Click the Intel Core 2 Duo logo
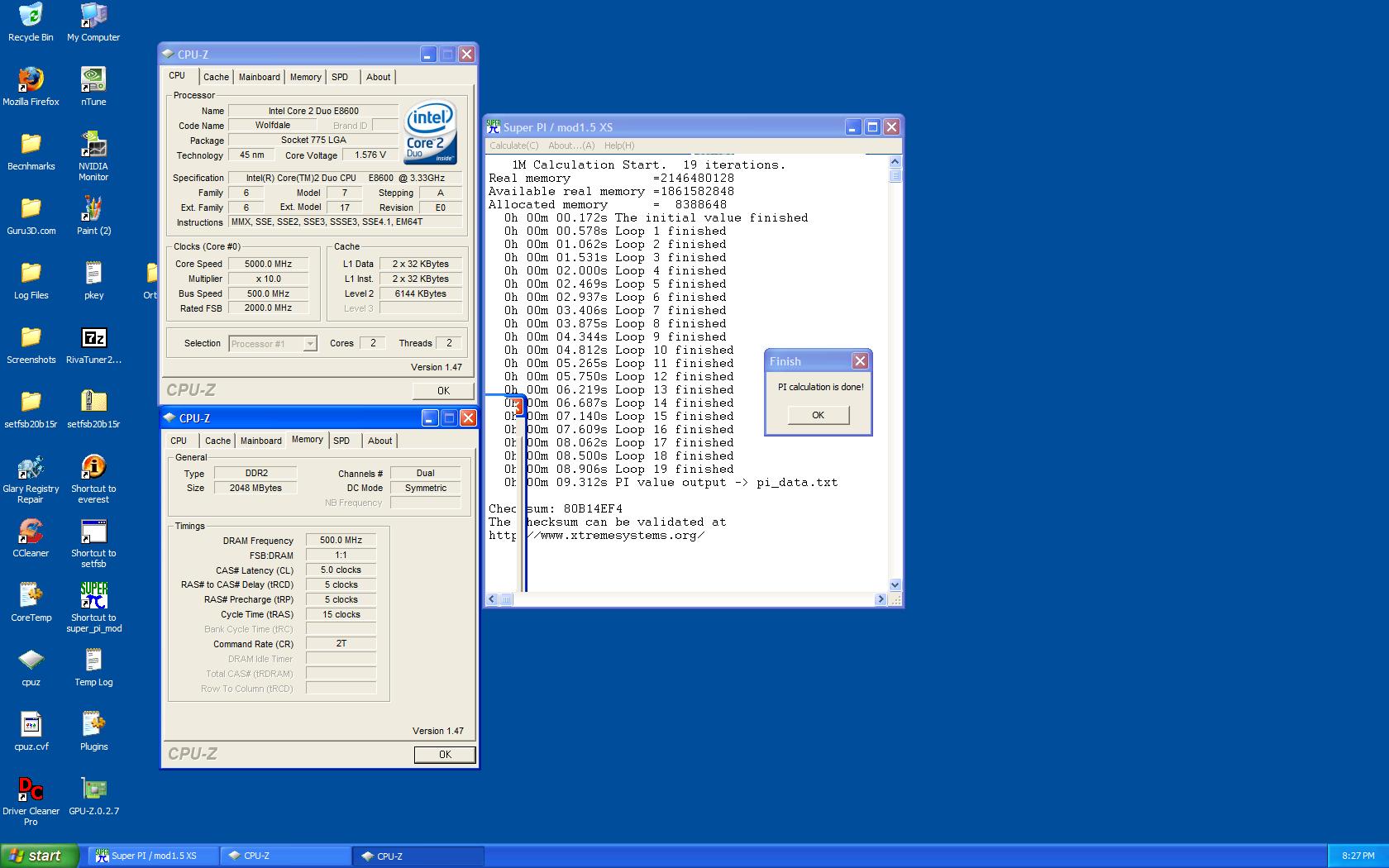Image resolution: width=1389 pixels, height=868 pixels. pyautogui.click(x=431, y=132)
